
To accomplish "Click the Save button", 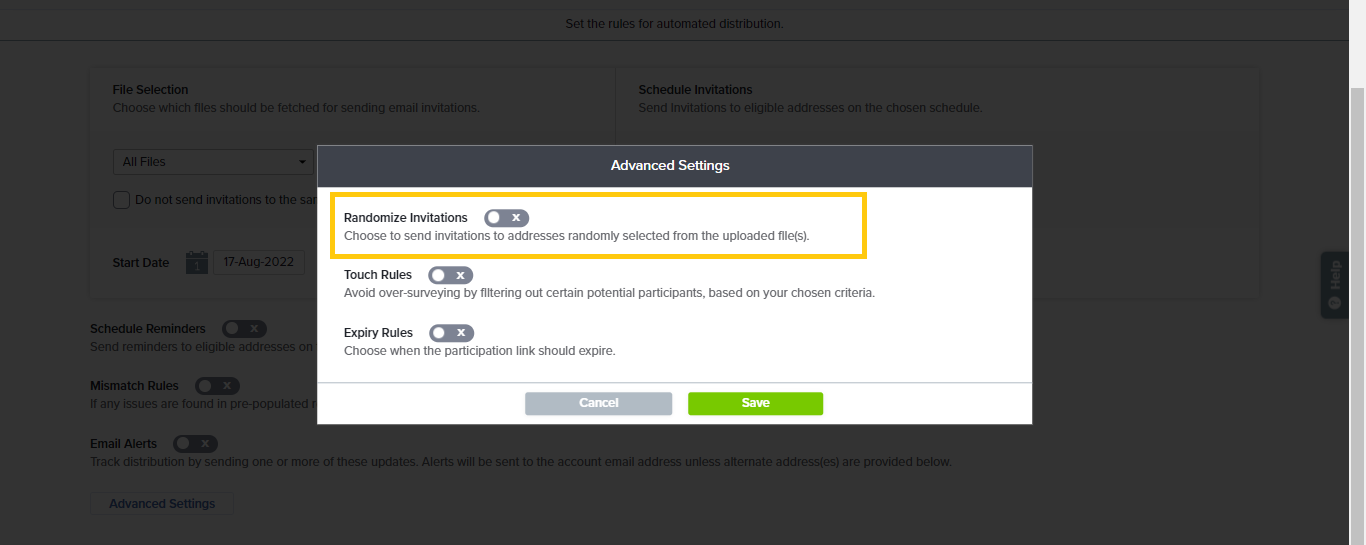I will [755, 403].
